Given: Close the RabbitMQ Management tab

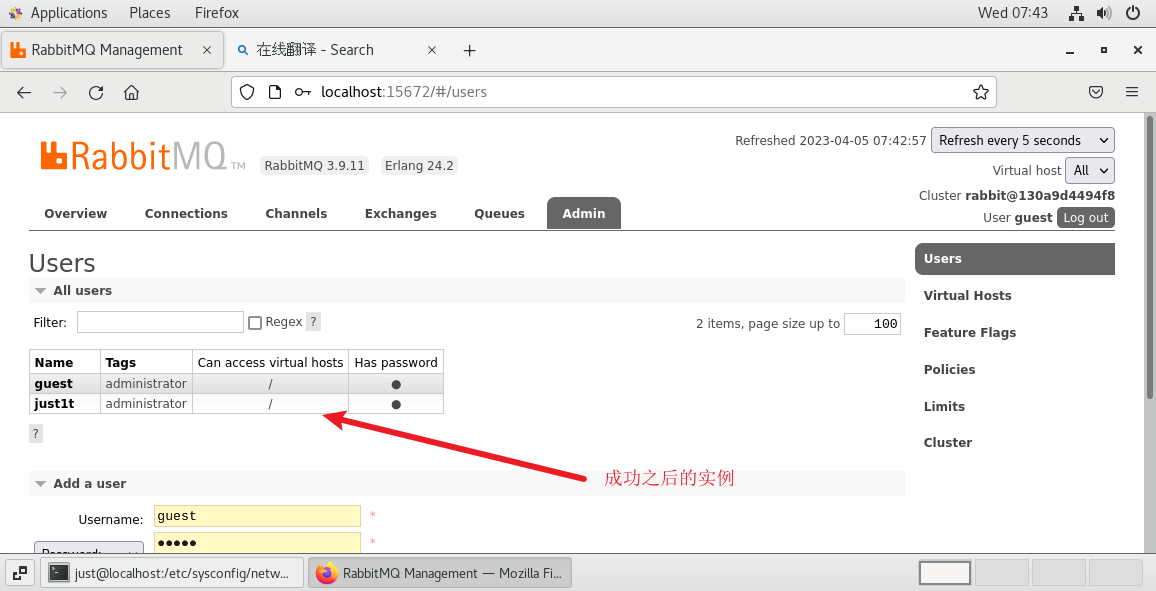Looking at the screenshot, I should point(207,50).
